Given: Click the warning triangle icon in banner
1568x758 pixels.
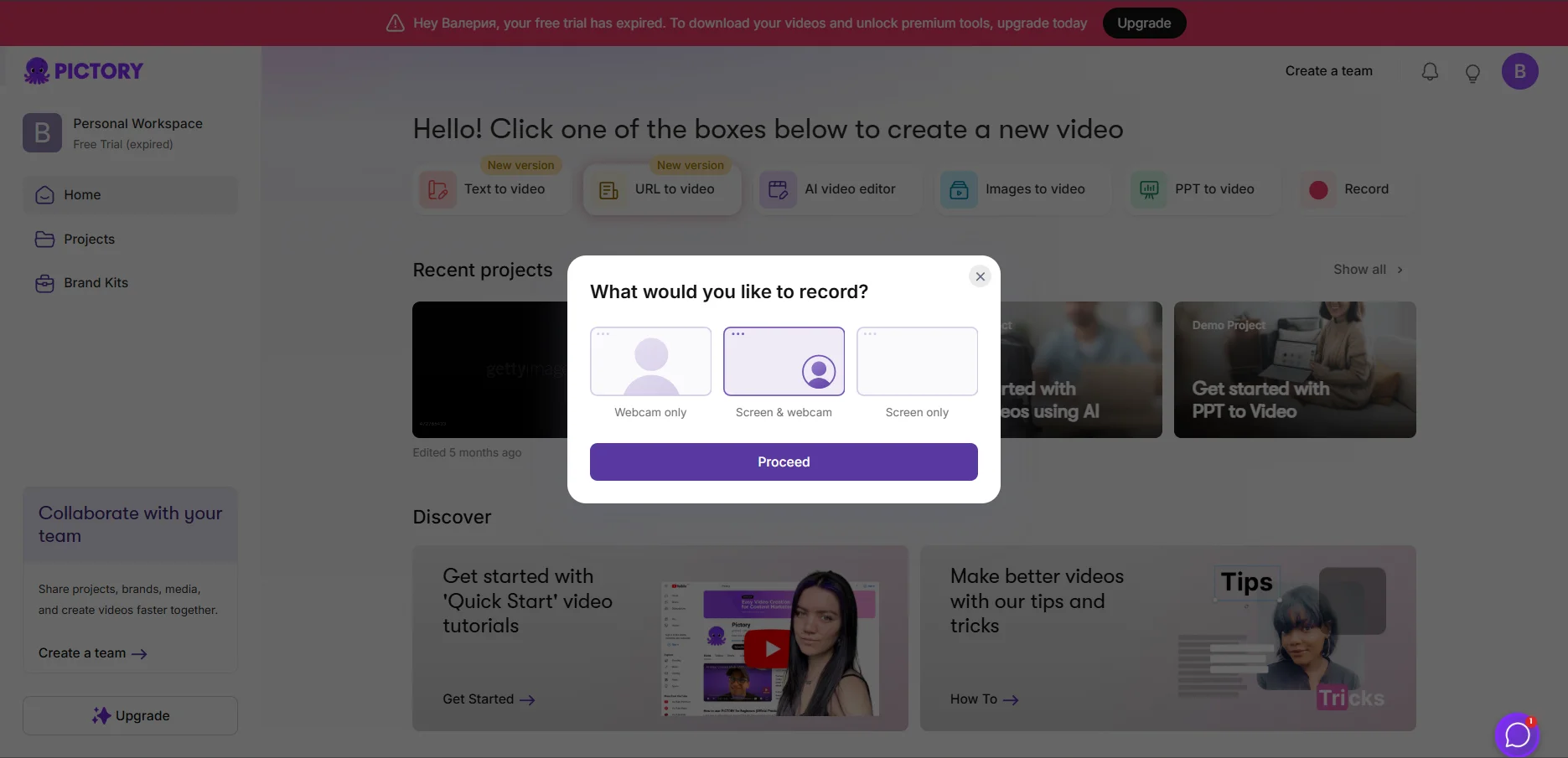Looking at the screenshot, I should [x=395, y=23].
